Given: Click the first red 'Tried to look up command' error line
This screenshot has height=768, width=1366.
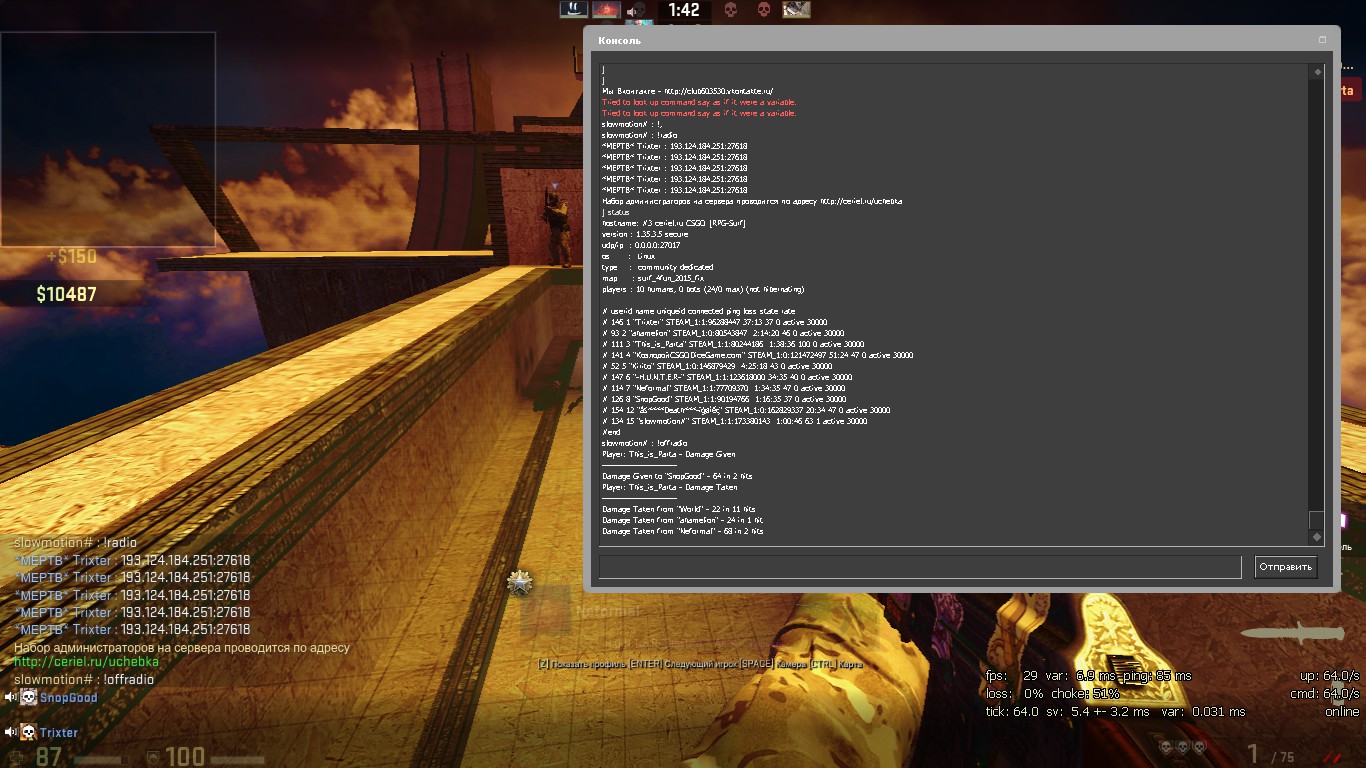Looking at the screenshot, I should (x=699, y=102).
